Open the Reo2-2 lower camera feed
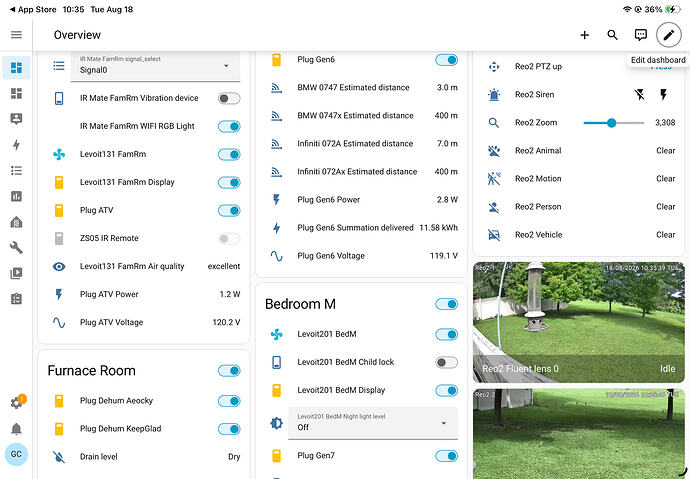Screen dimensions: 690x479 (x=579, y=434)
